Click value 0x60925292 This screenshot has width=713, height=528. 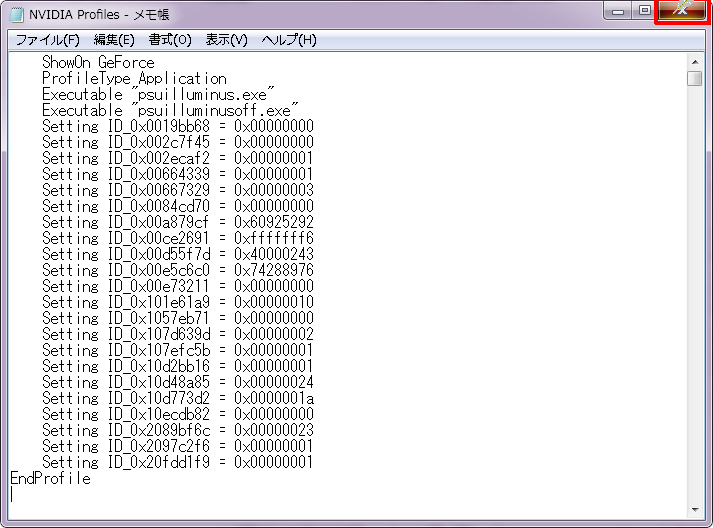click(274, 222)
